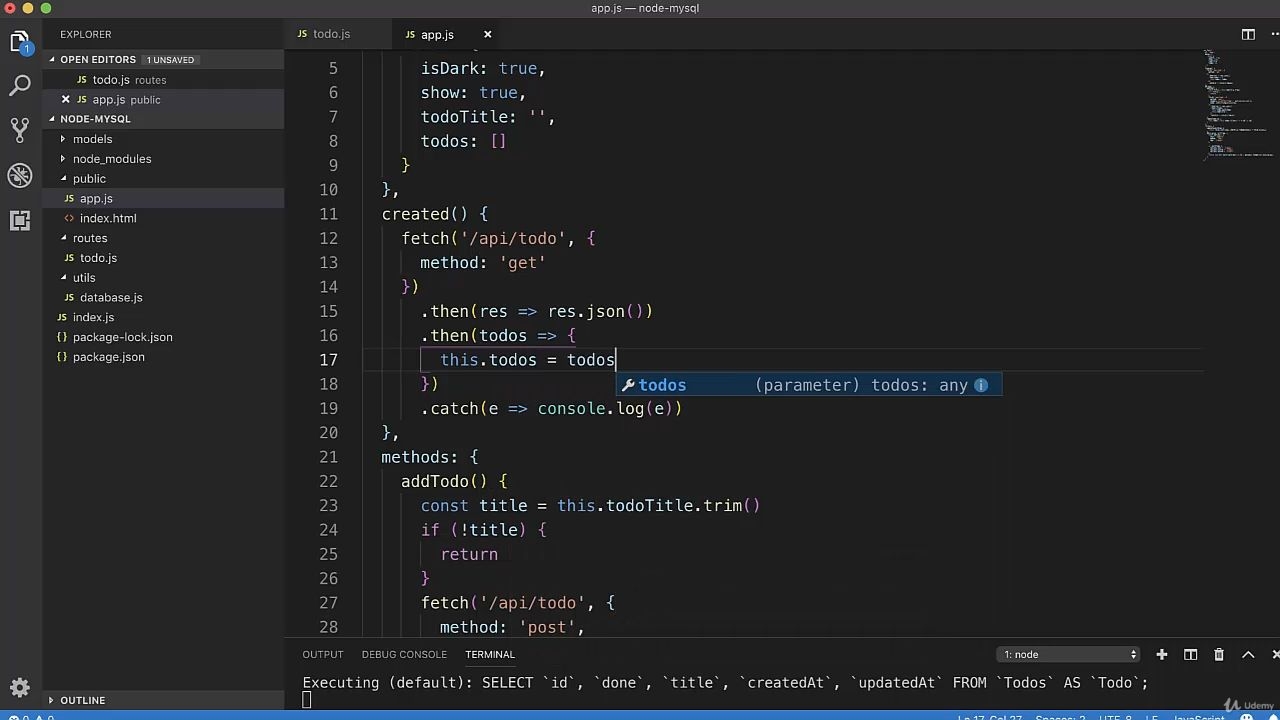Create a new terminal with plus icon
The height and width of the screenshot is (720, 1280).
click(x=1162, y=654)
